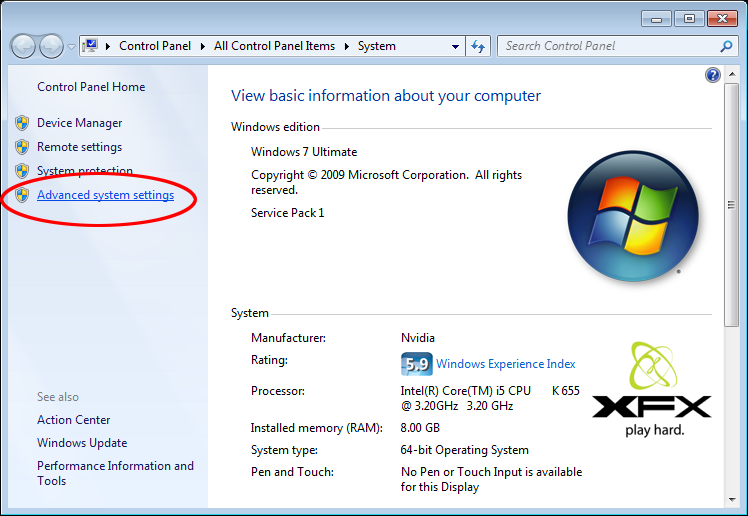Expand arrow after All Control Panel Items
748x516 pixels.
point(347,46)
